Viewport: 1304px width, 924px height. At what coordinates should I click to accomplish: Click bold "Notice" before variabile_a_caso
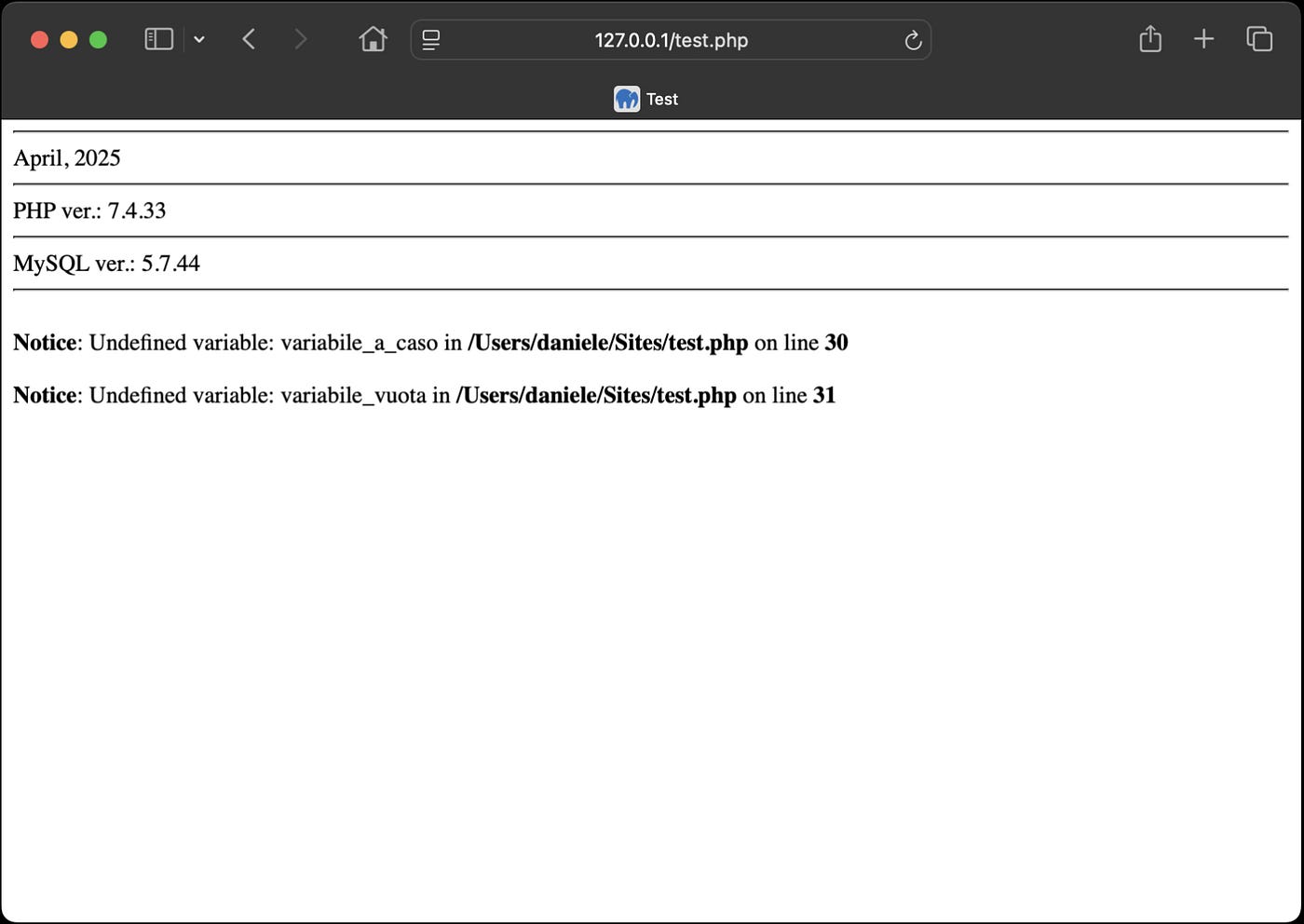pos(45,343)
